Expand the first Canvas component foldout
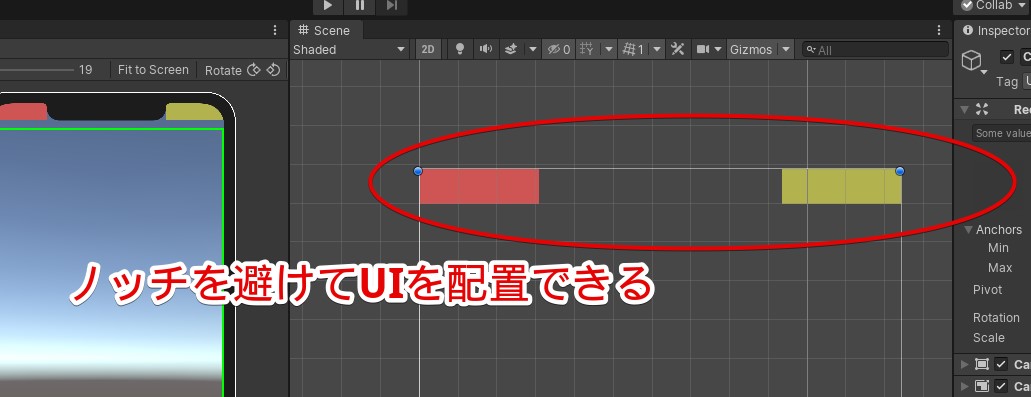Viewport: 1031px width, 397px height. coord(965,364)
